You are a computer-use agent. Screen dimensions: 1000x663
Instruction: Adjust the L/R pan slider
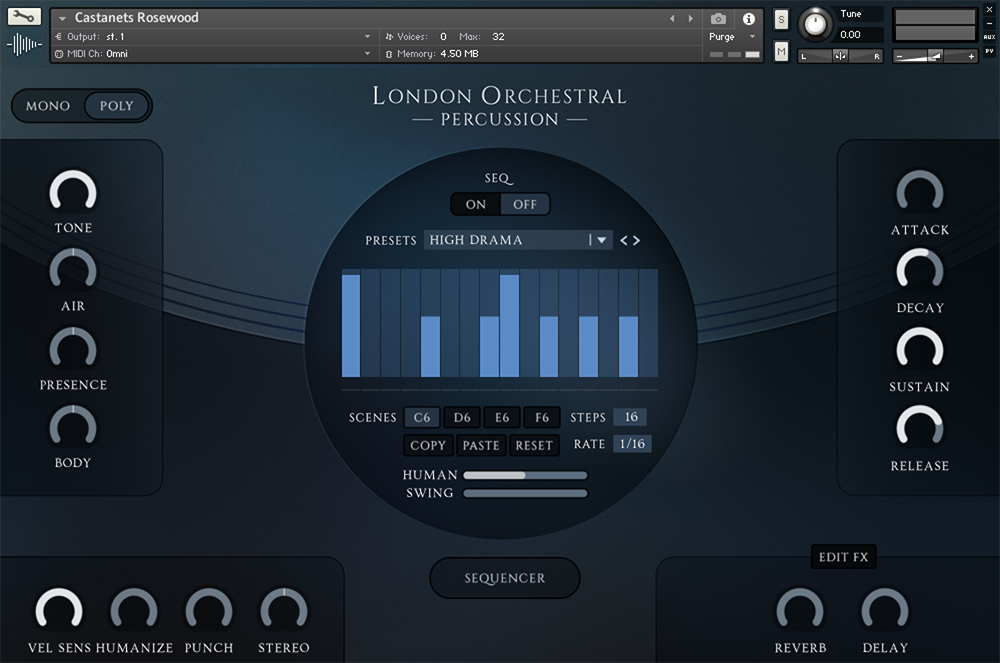point(841,57)
